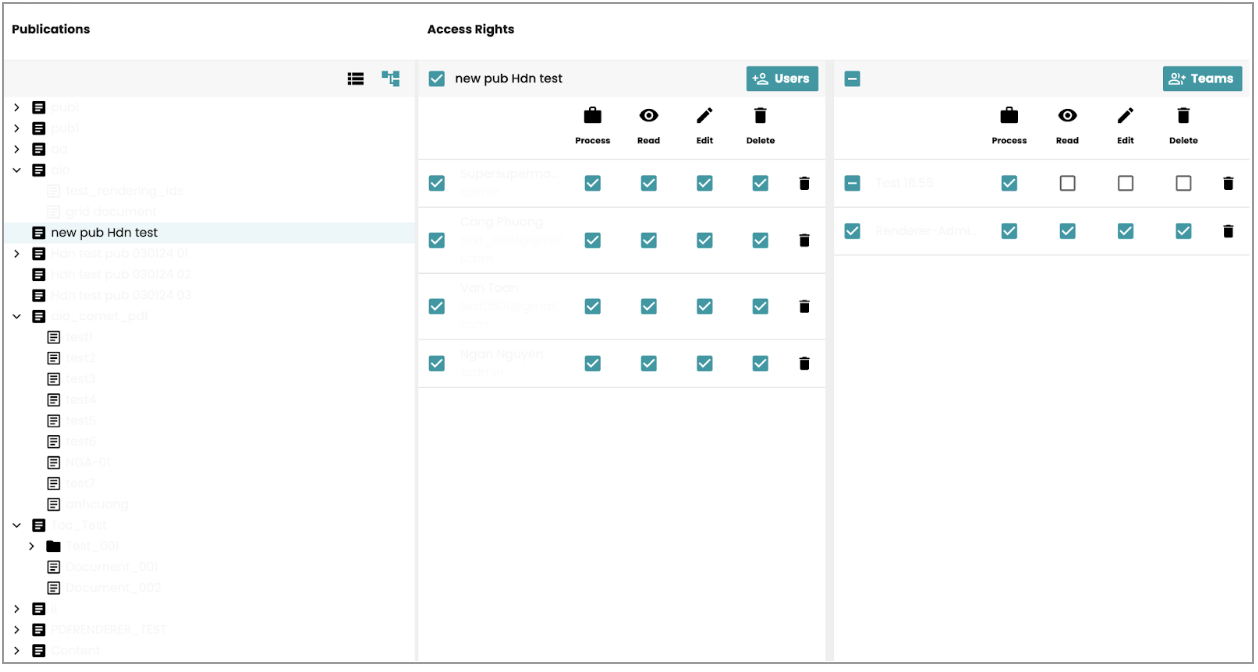Toggle the select-all checkbox in teams panel
Screen dimensions: 1258x672
click(852, 79)
